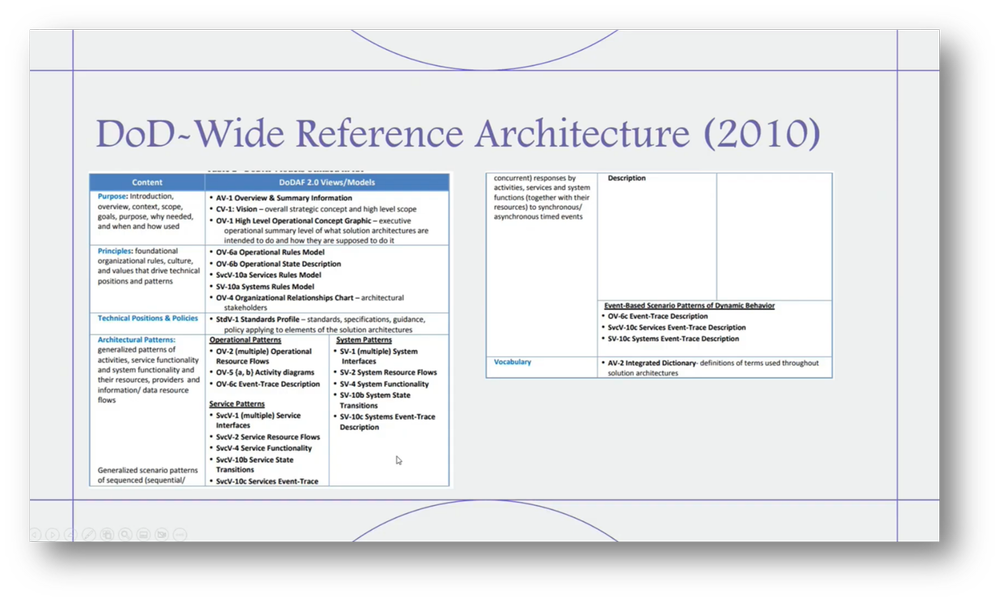Click SV-1 (multiple) System Interfaces
1000x602 pixels.
(x=378, y=356)
